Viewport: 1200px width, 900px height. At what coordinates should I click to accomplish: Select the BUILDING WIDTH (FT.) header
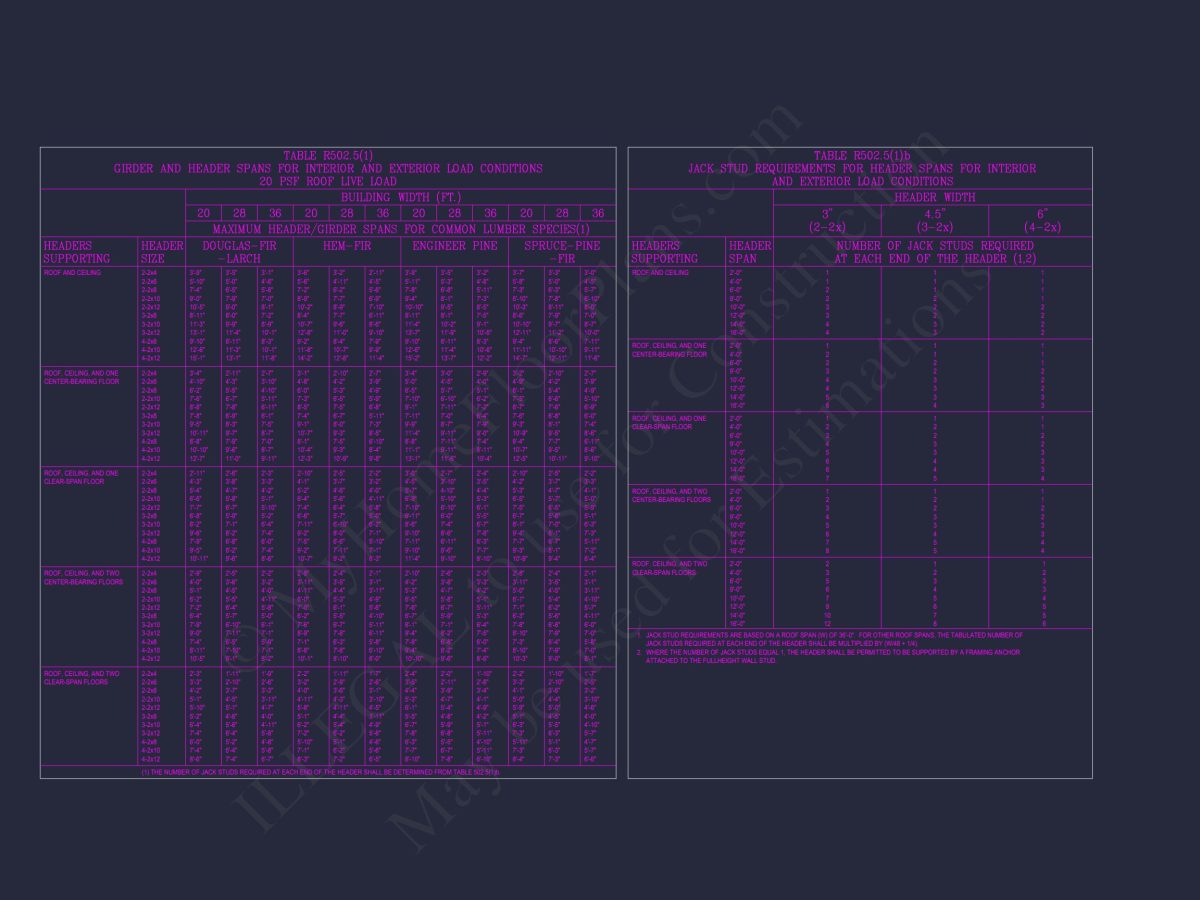point(400,197)
